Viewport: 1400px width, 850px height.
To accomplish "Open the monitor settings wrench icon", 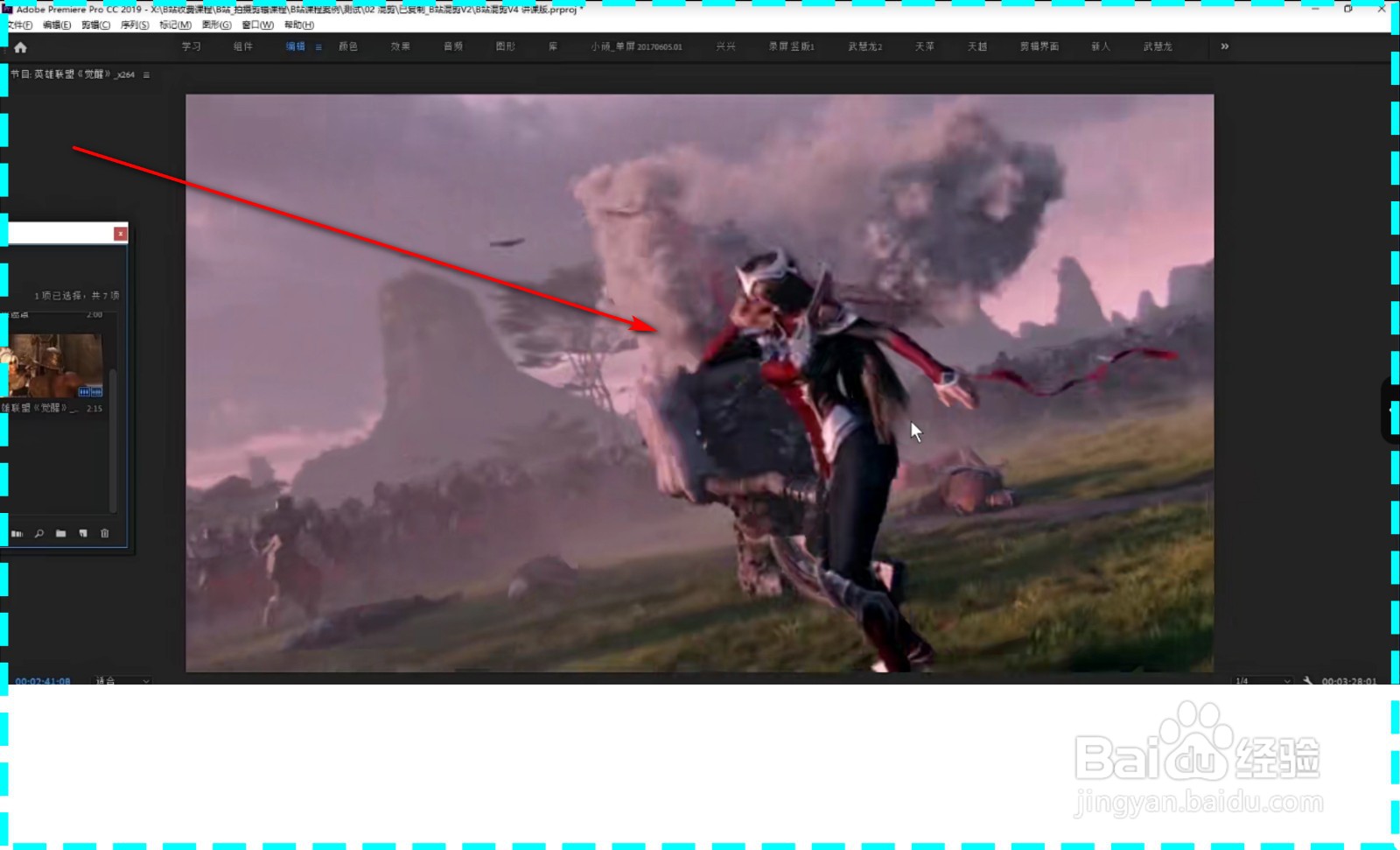I will 1307,680.
